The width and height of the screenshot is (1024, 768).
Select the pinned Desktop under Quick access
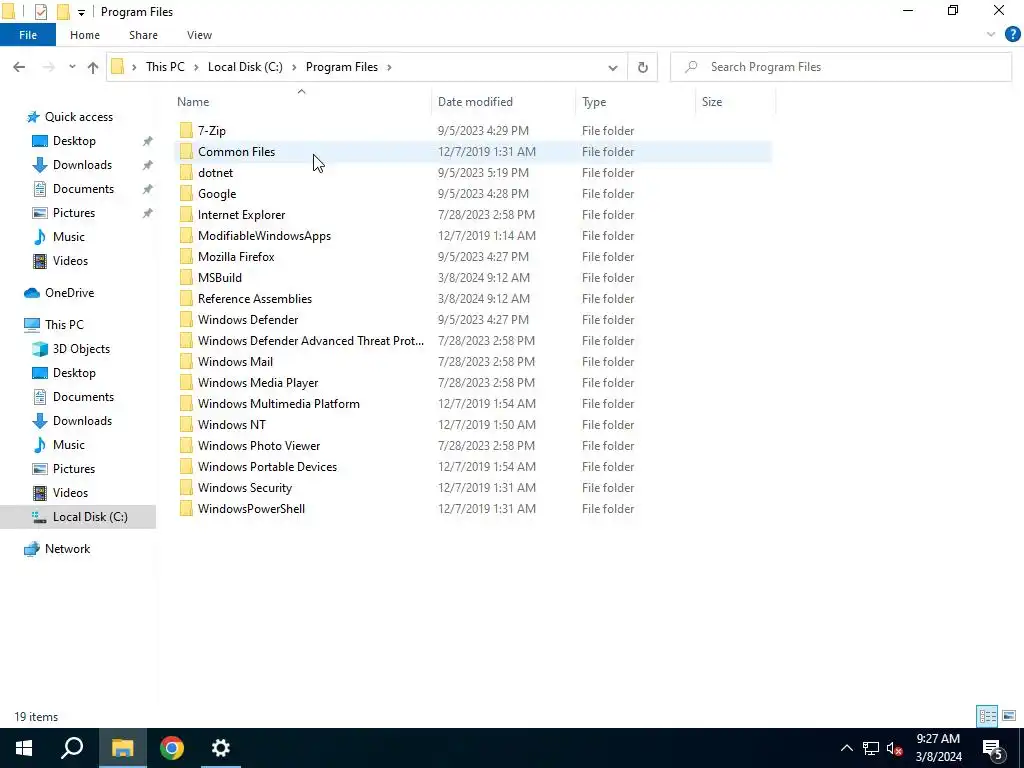[x=74, y=141]
